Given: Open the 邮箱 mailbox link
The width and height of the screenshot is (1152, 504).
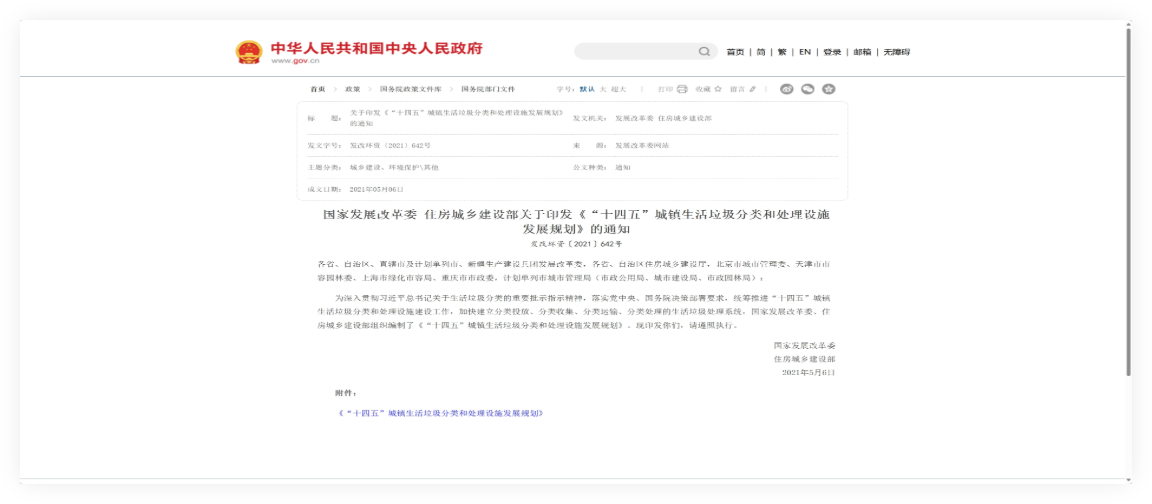Looking at the screenshot, I should (x=862, y=52).
